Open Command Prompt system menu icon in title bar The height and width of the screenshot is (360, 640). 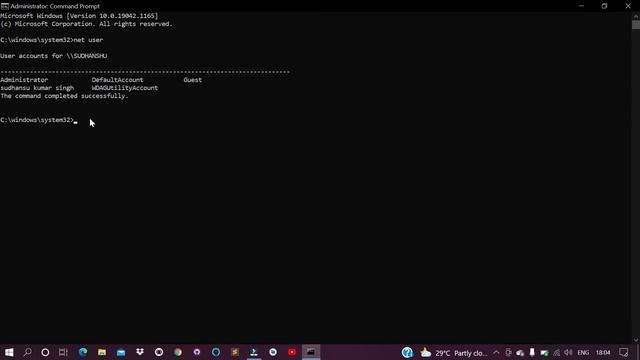click(4, 6)
